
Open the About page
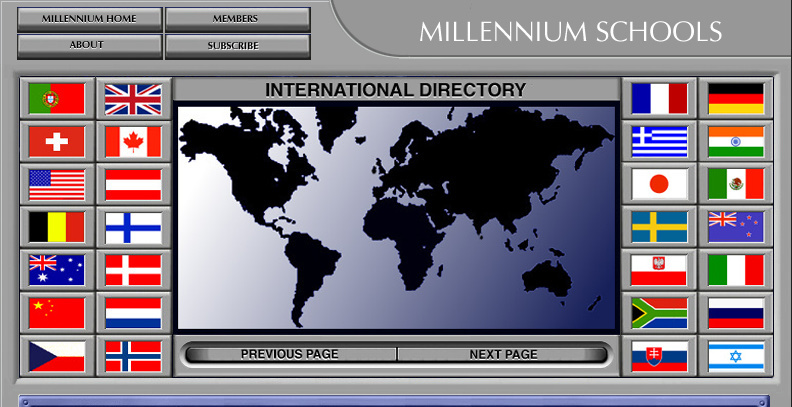89,46
